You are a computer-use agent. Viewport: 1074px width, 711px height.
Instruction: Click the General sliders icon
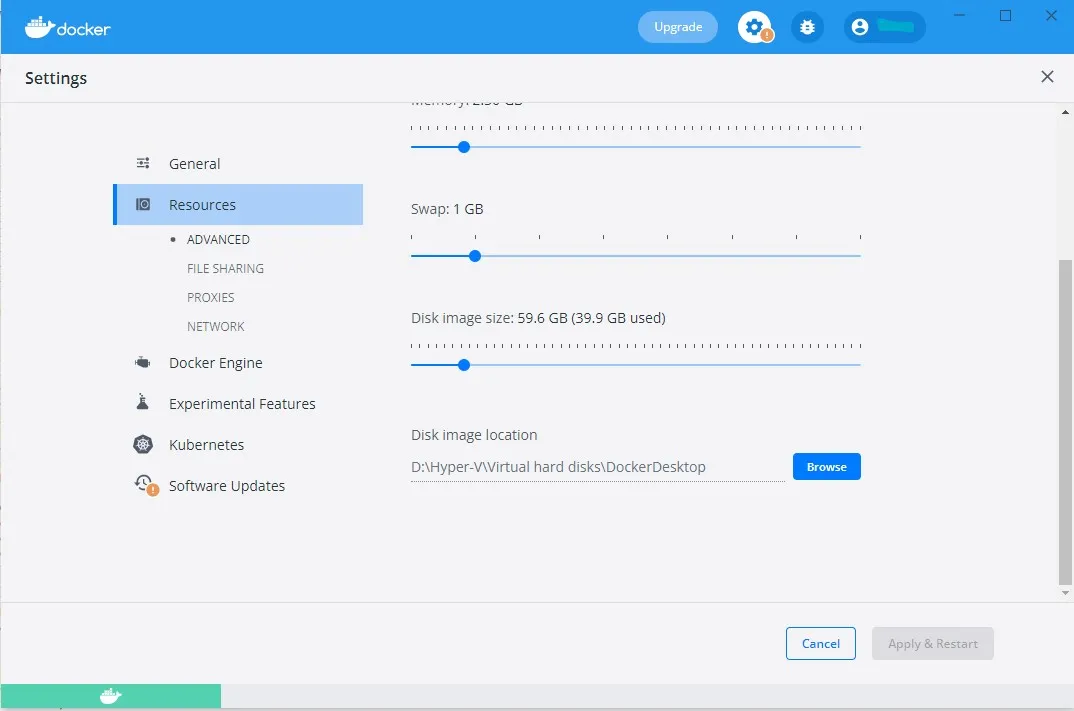click(143, 163)
